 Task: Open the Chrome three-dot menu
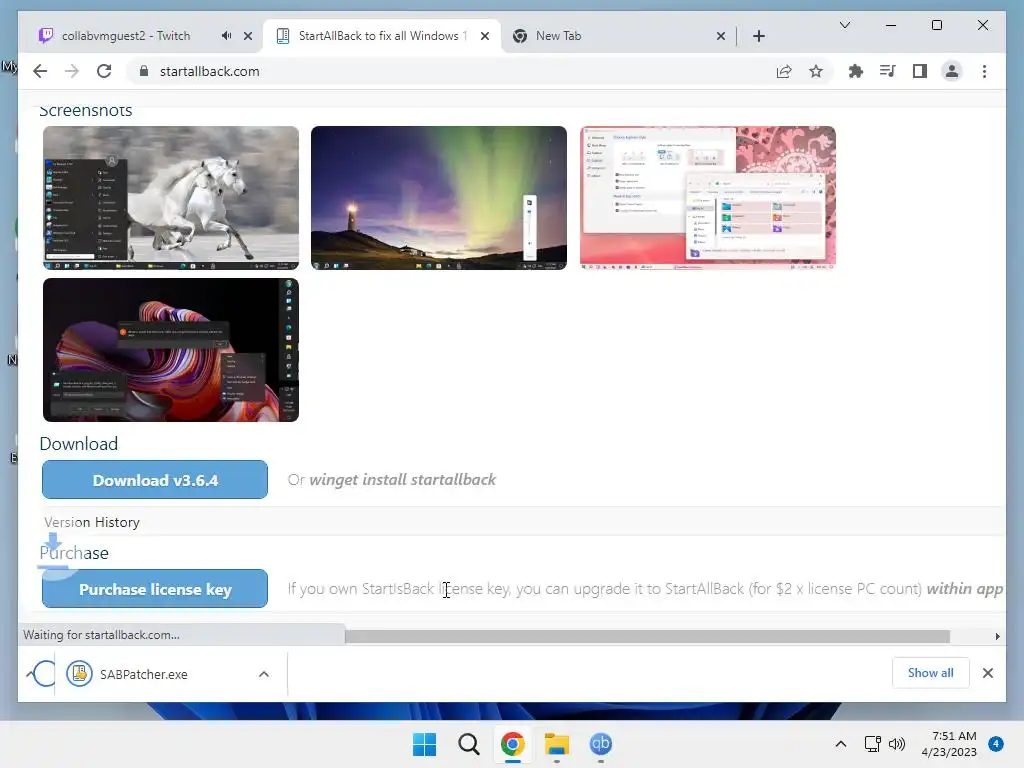coord(984,71)
